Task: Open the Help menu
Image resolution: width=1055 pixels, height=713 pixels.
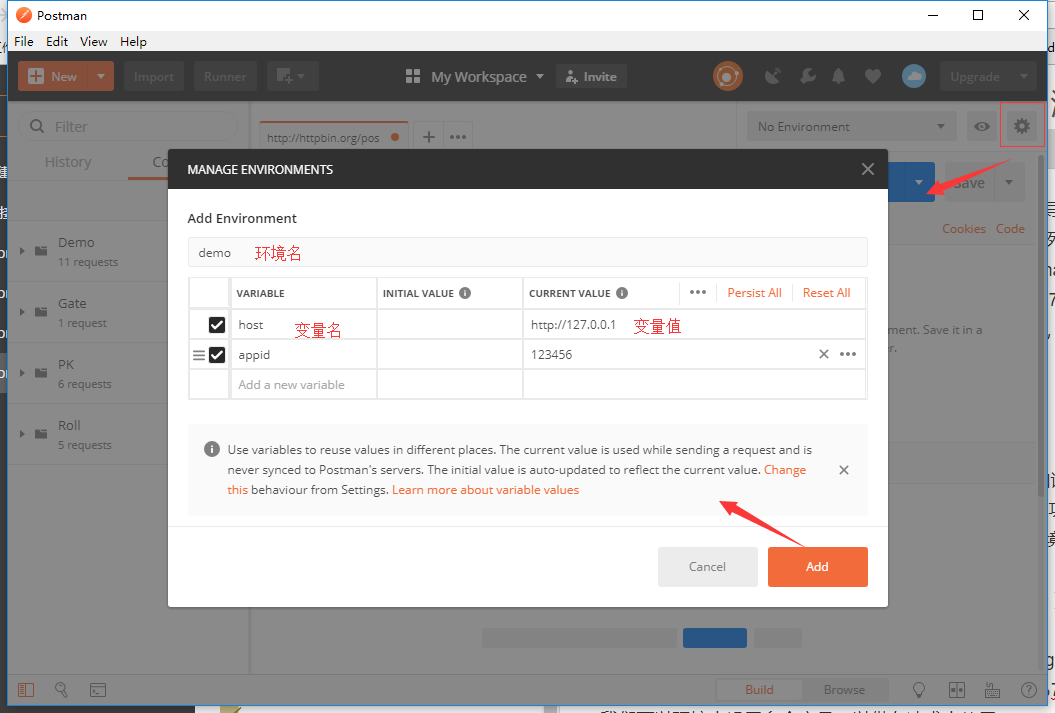Action: coord(133,42)
